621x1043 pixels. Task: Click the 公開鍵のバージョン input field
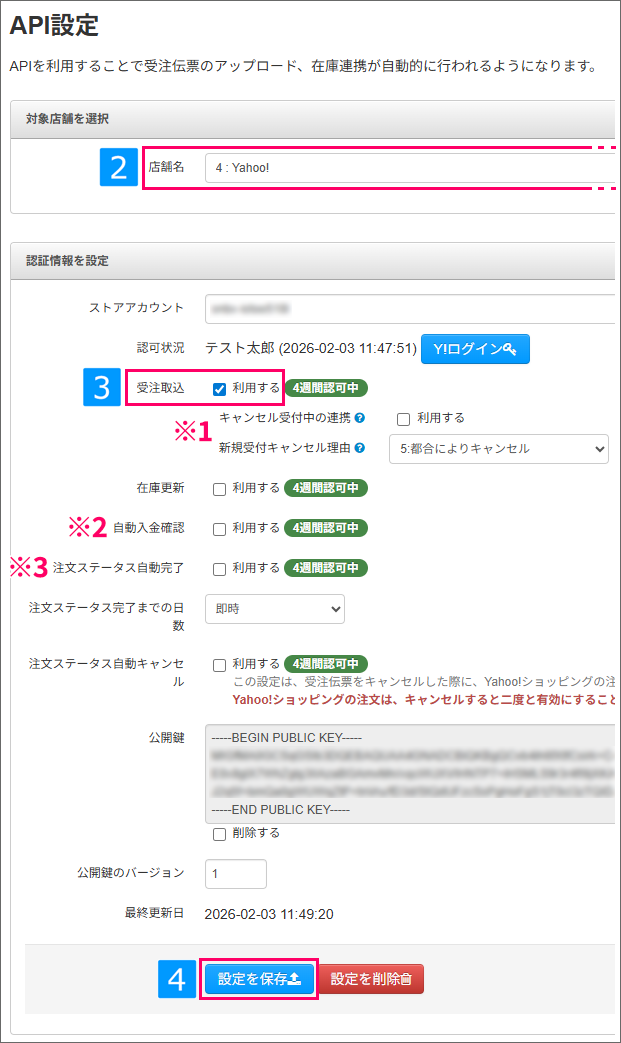tap(236, 873)
